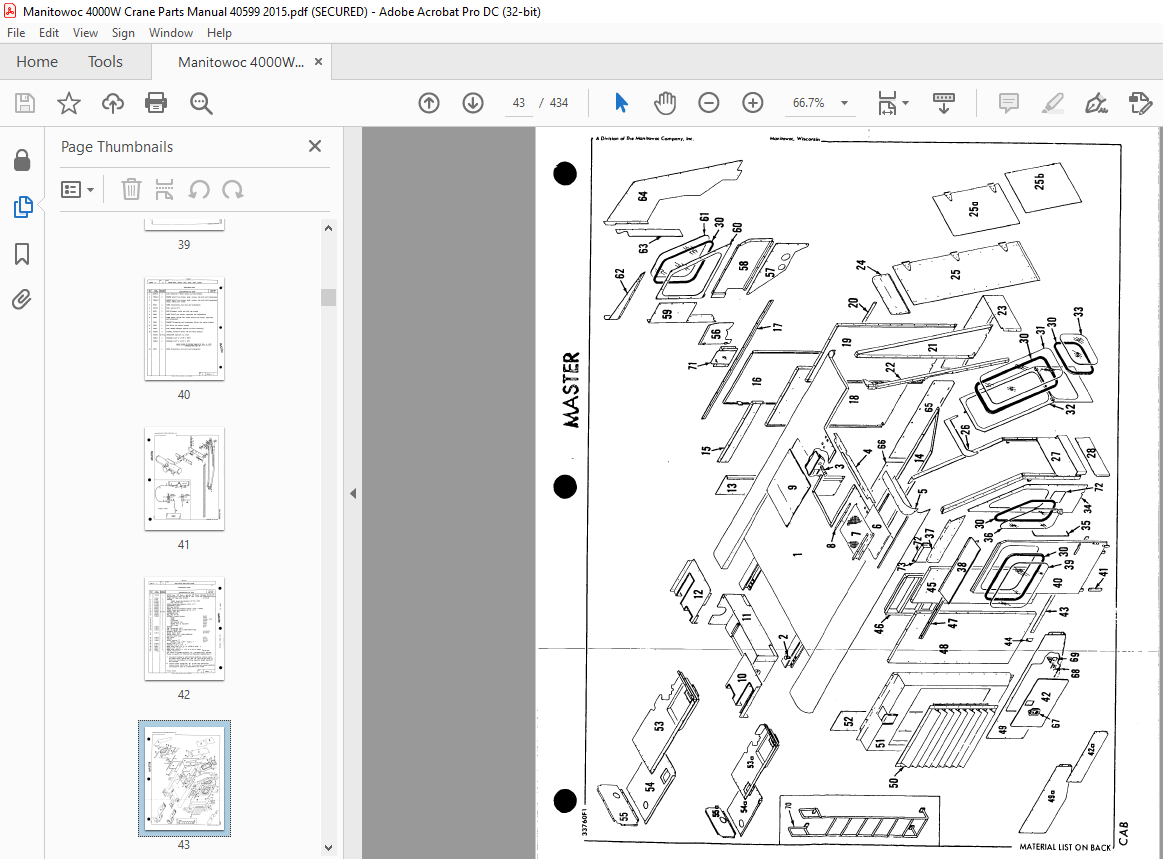This screenshot has width=1163, height=859.
Task: Activate the Hand pan tool
Action: (x=665, y=103)
